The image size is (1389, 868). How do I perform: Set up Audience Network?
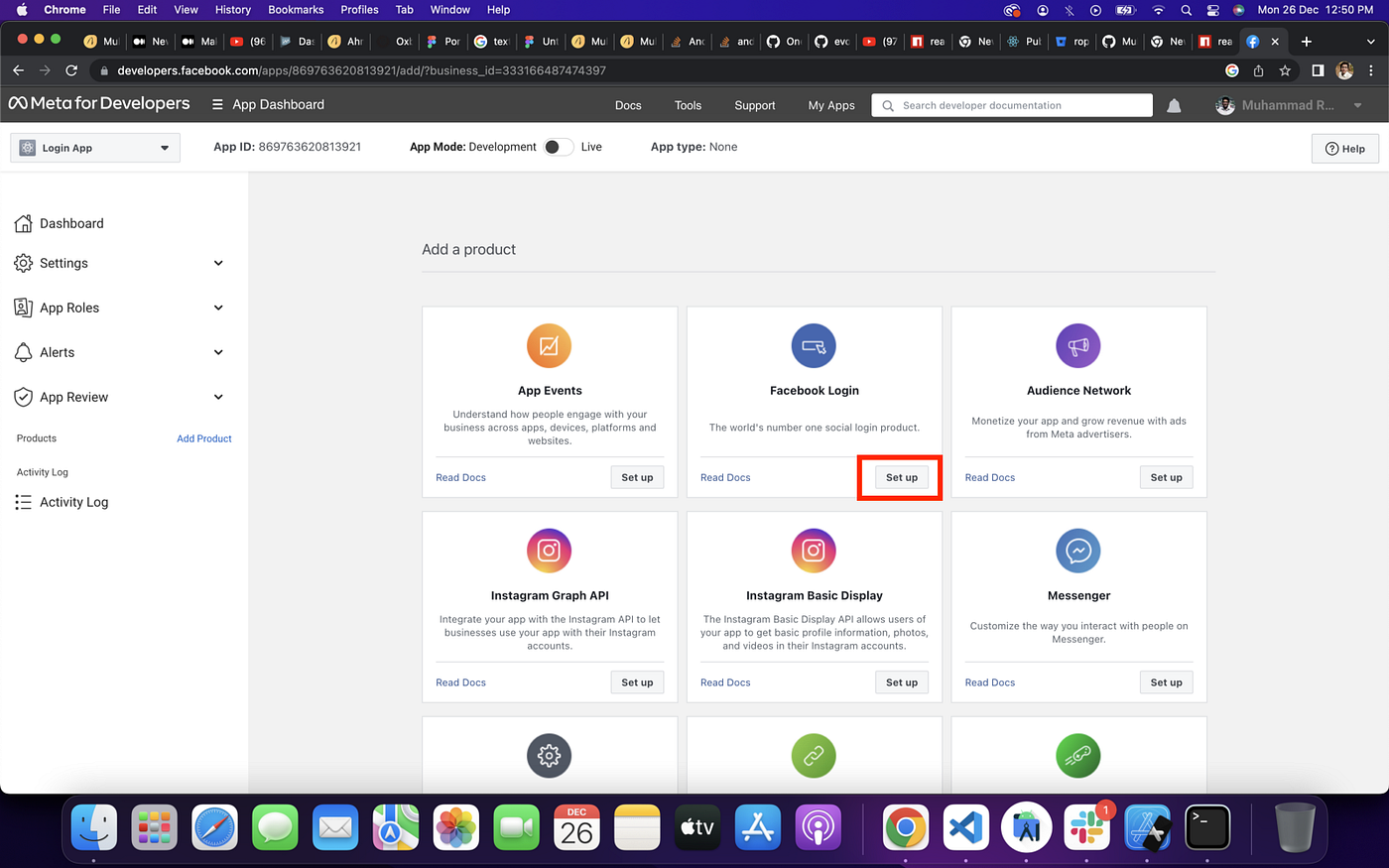pyautogui.click(x=1166, y=477)
